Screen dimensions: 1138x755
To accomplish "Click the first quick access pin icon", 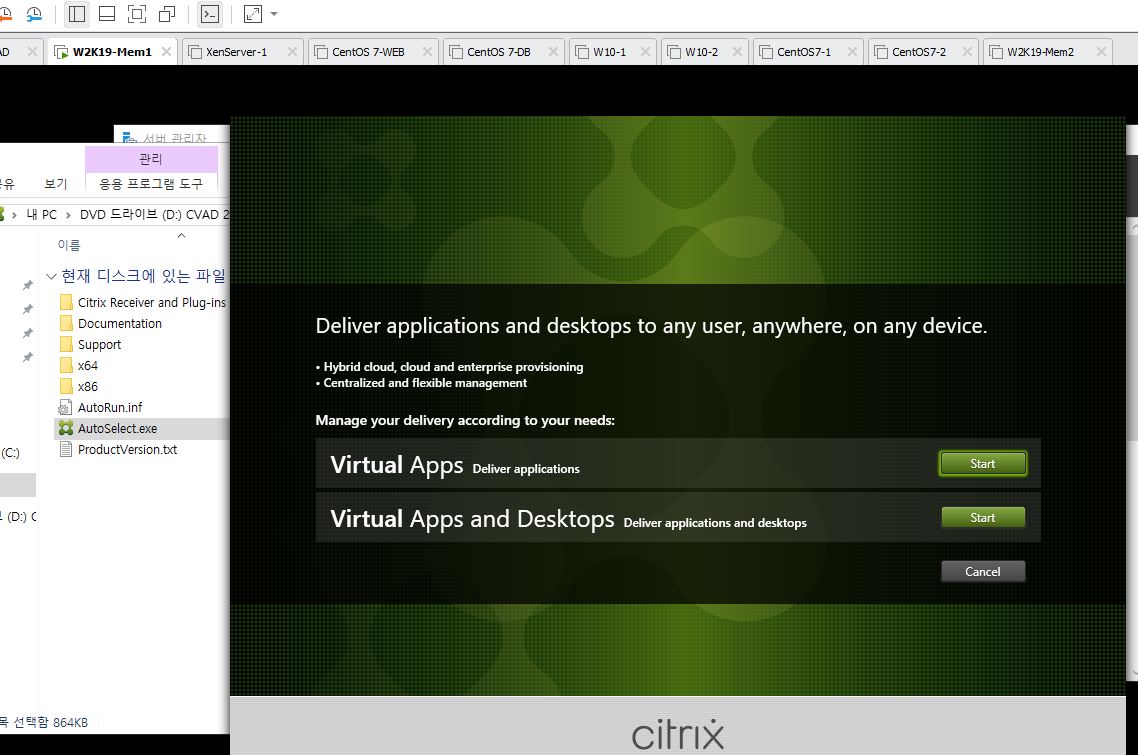I will click(28, 285).
